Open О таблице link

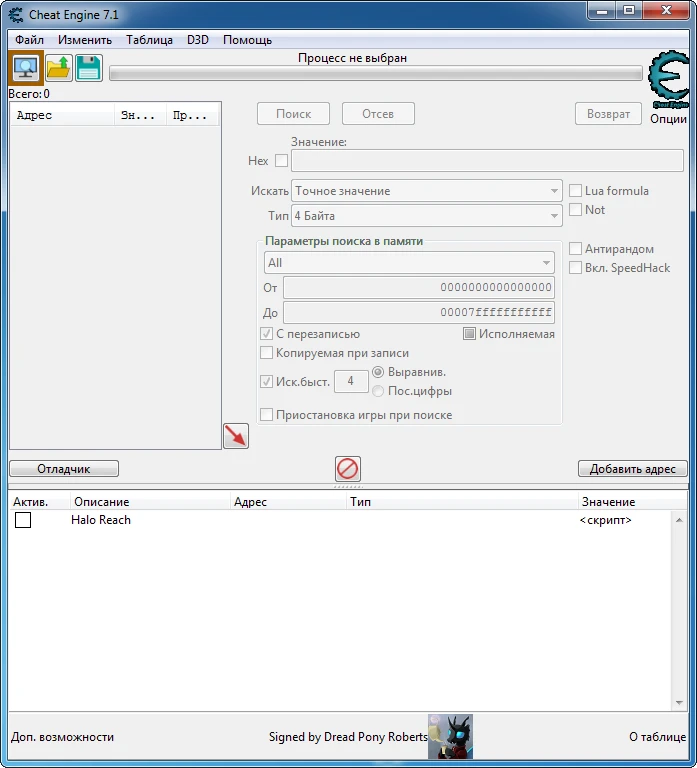click(657, 737)
